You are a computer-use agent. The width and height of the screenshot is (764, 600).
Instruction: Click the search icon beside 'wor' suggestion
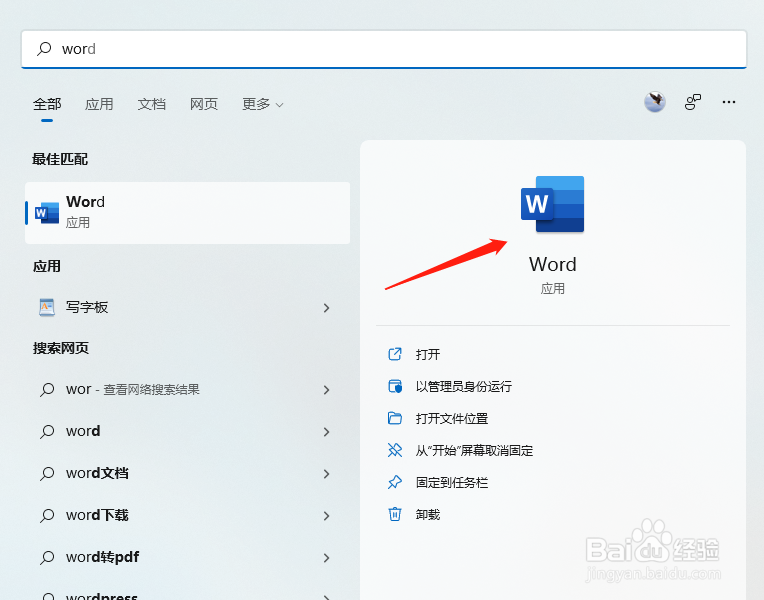point(47,389)
